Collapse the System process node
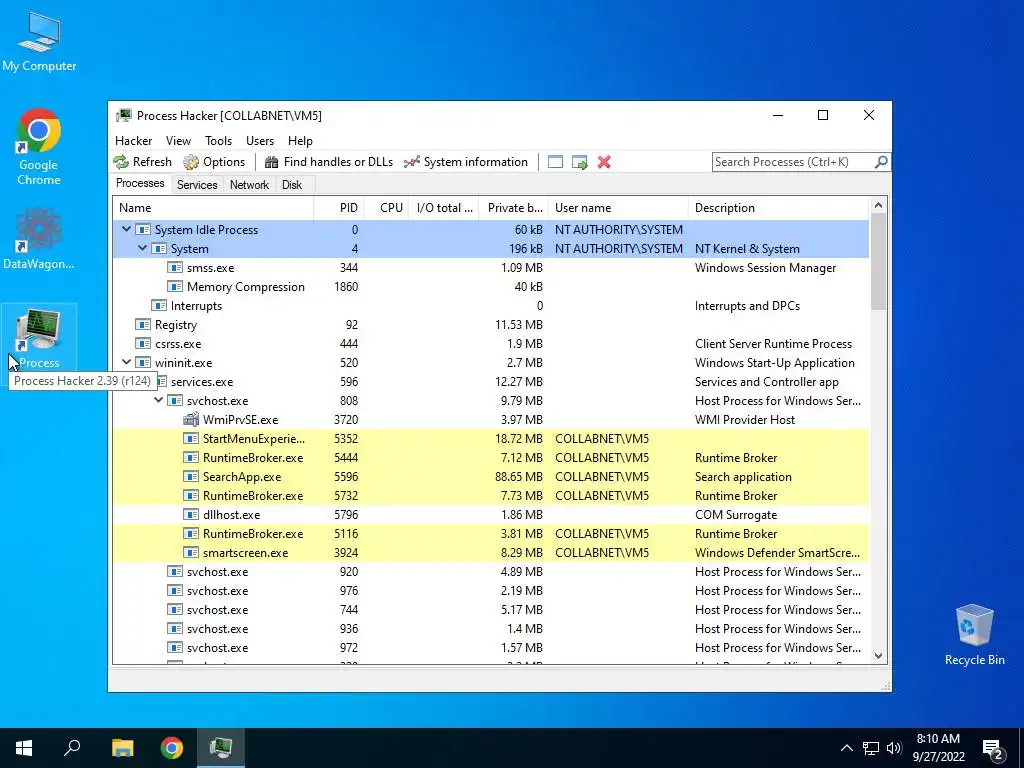The height and width of the screenshot is (768, 1024). click(142, 248)
